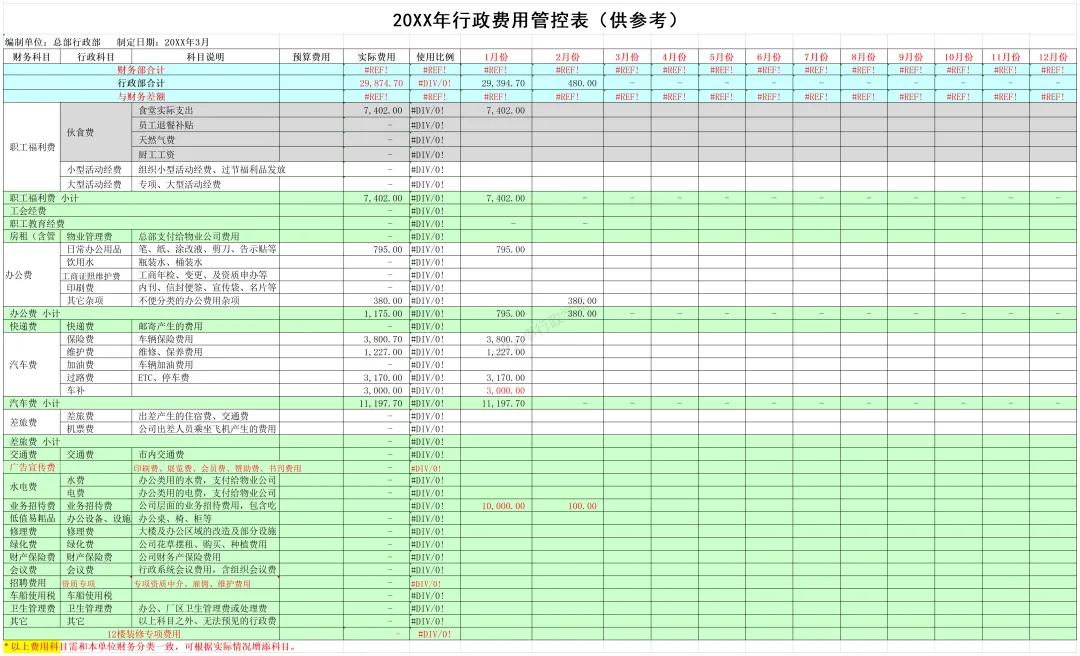Click the '市内交通费' description cell
Screen dimensions: 1080x656
[205, 454]
